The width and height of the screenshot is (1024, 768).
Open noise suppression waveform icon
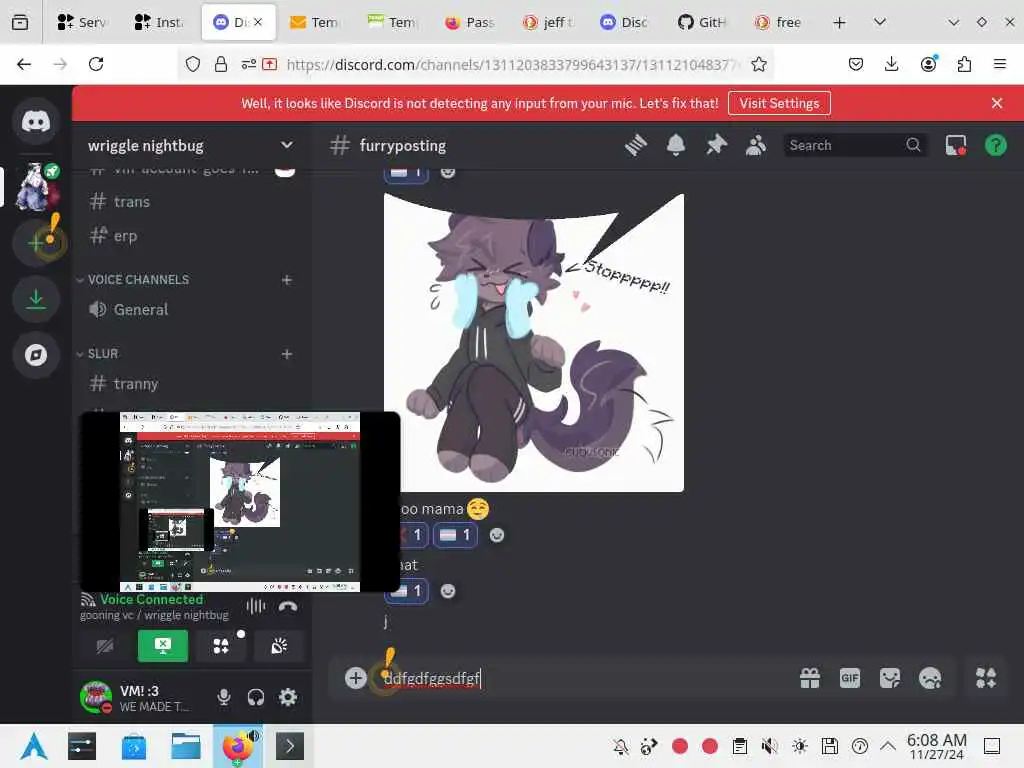tap(256, 607)
